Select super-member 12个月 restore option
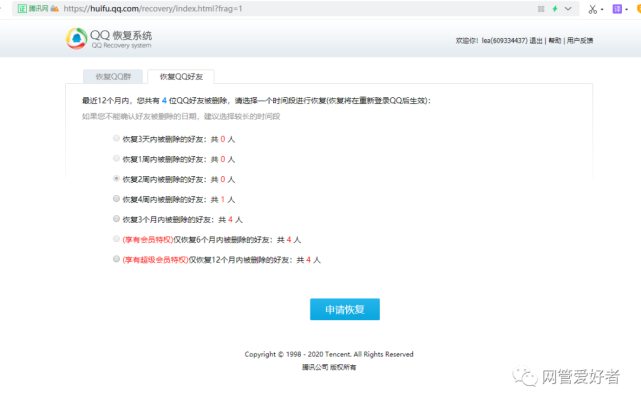 117,259
